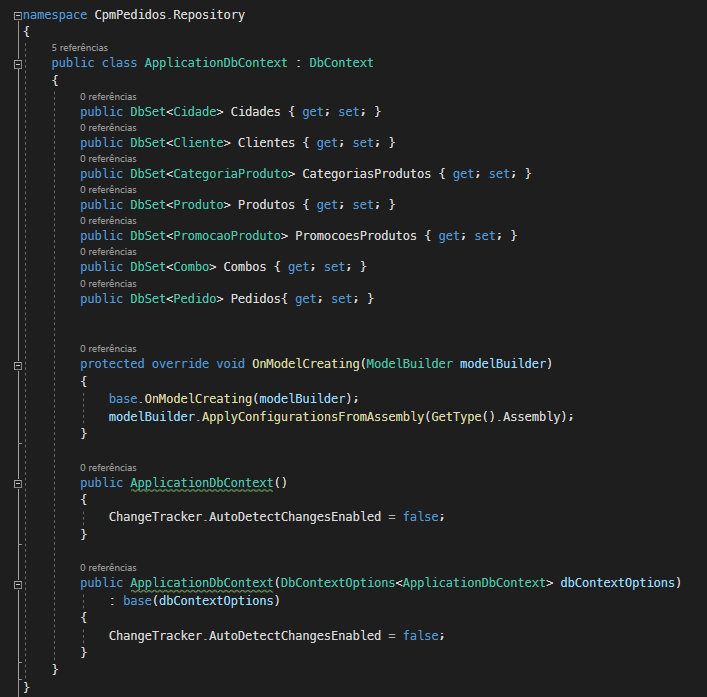The width and height of the screenshot is (707, 697).
Task: Open '0 referências' CodeLens above Clientes
Action: point(108,128)
